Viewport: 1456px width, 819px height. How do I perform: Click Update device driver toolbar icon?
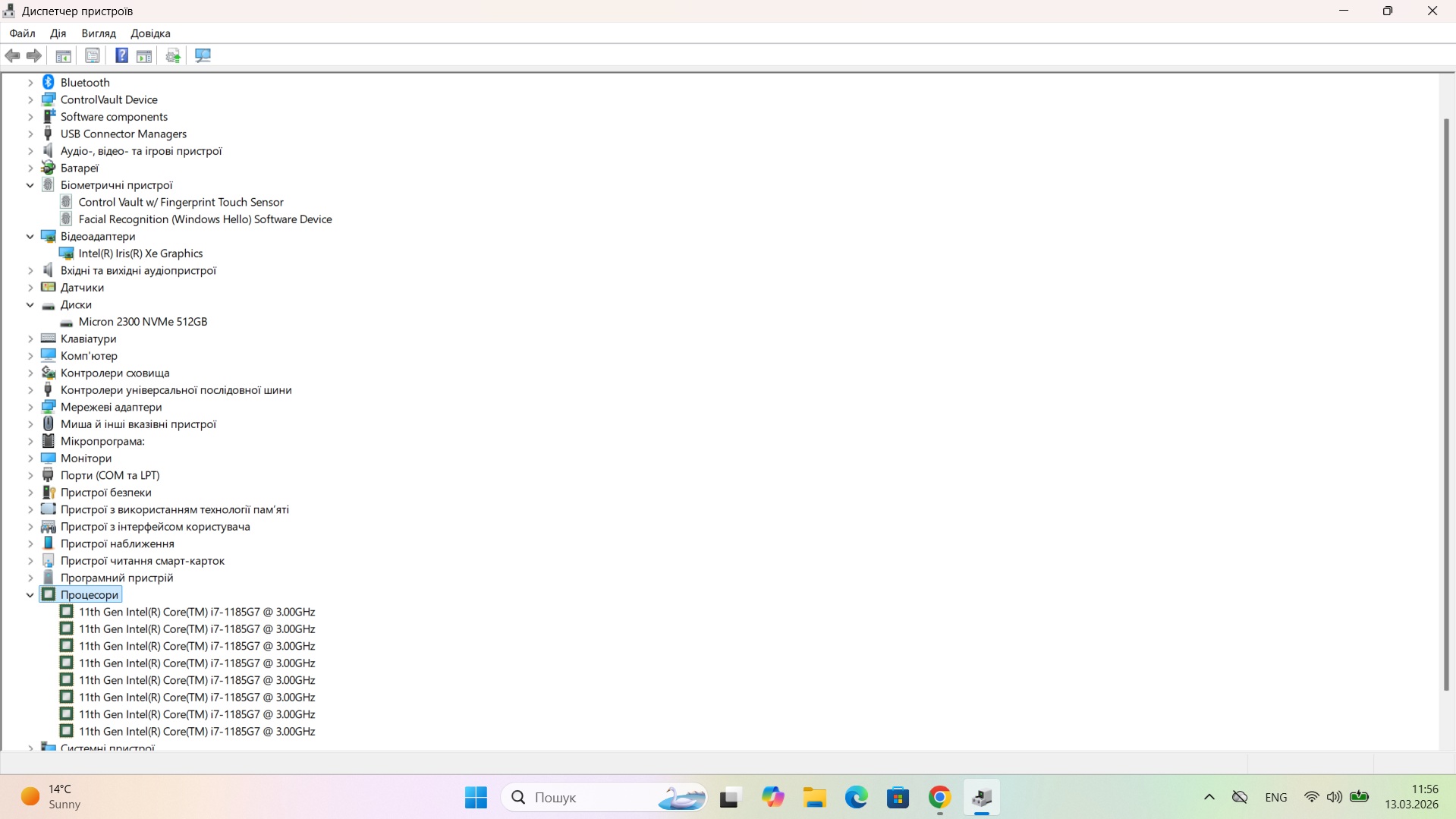[x=173, y=55]
